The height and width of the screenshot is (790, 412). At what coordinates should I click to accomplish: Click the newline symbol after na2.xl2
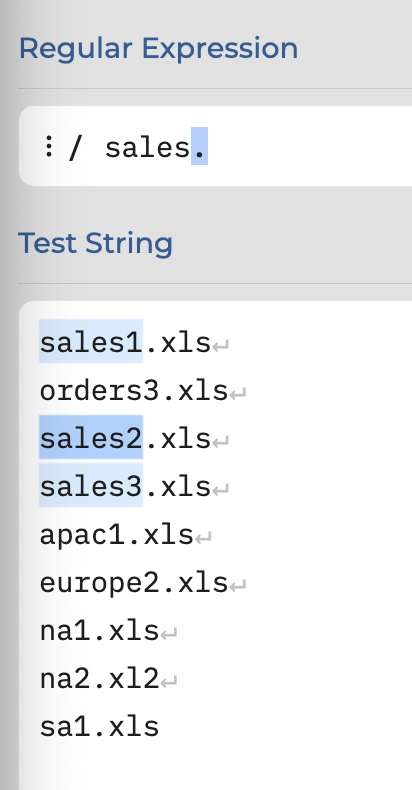(x=169, y=682)
